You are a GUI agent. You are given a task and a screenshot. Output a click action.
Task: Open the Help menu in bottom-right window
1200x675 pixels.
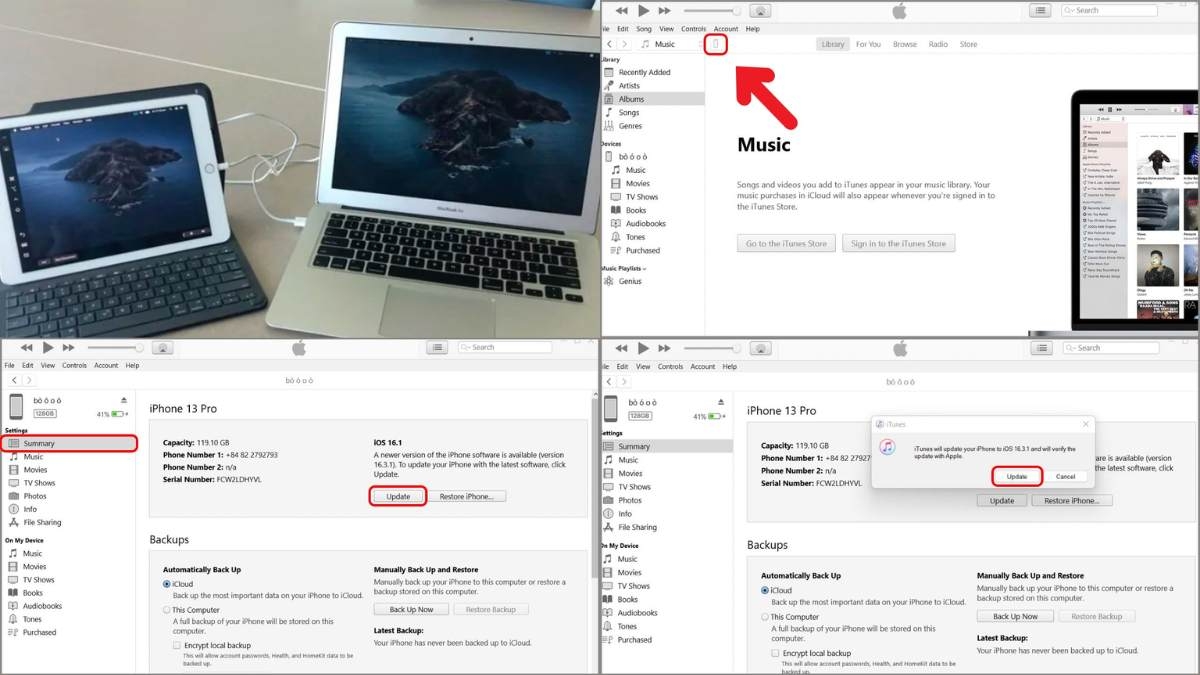tap(730, 367)
